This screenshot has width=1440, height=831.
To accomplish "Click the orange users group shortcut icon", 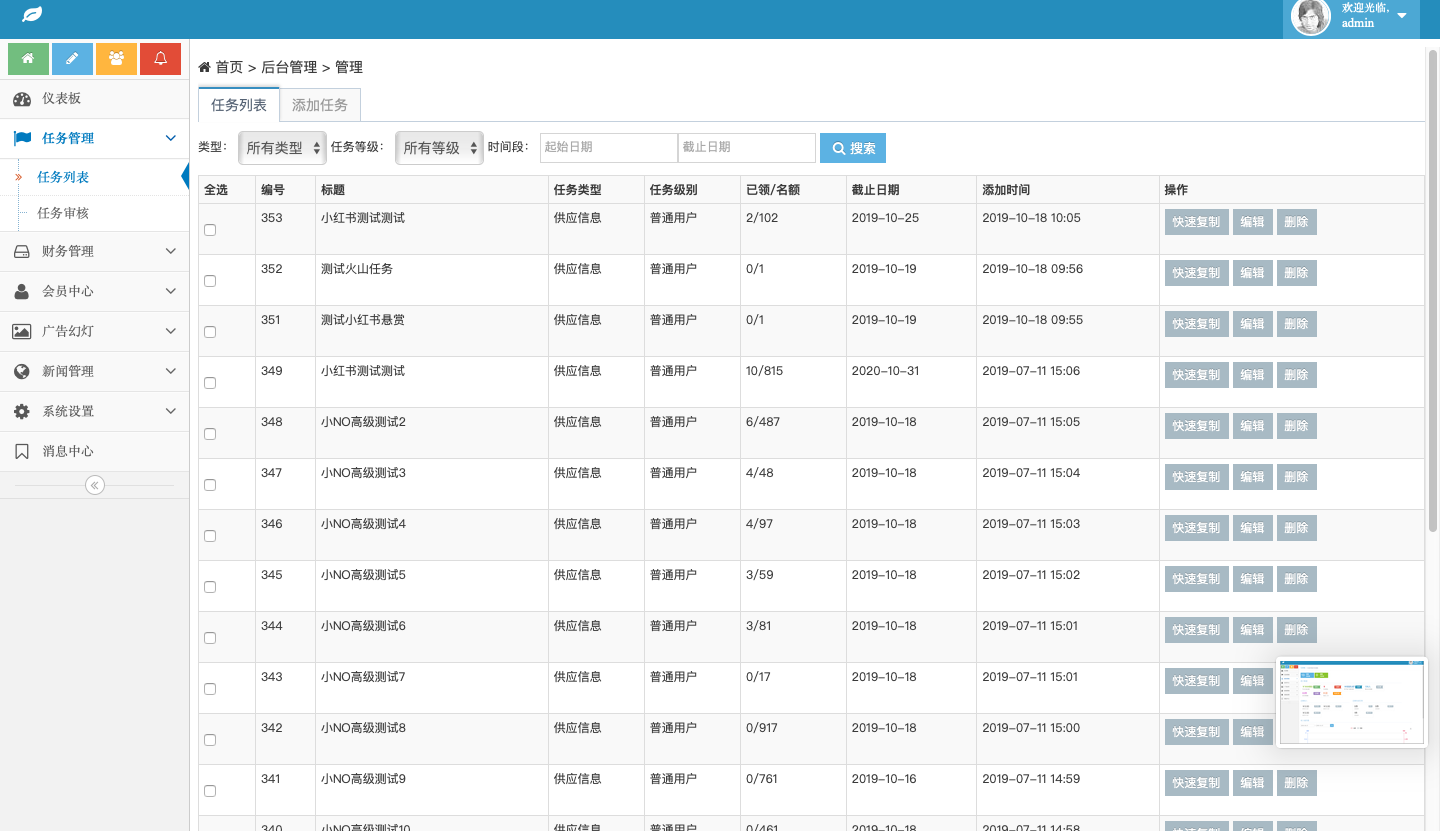I will (116, 59).
